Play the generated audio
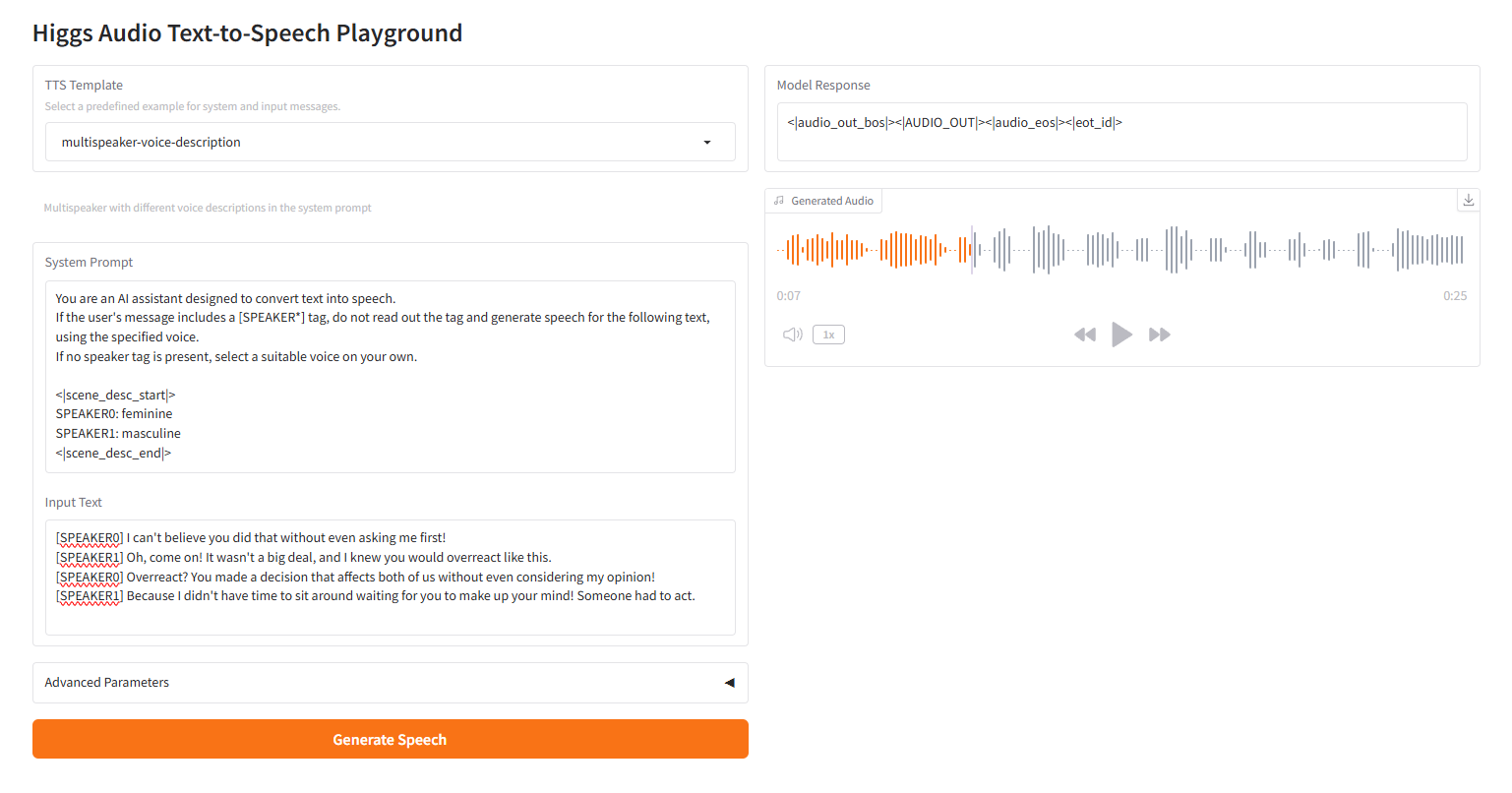Screen dimensions: 1512x793 [1121, 335]
